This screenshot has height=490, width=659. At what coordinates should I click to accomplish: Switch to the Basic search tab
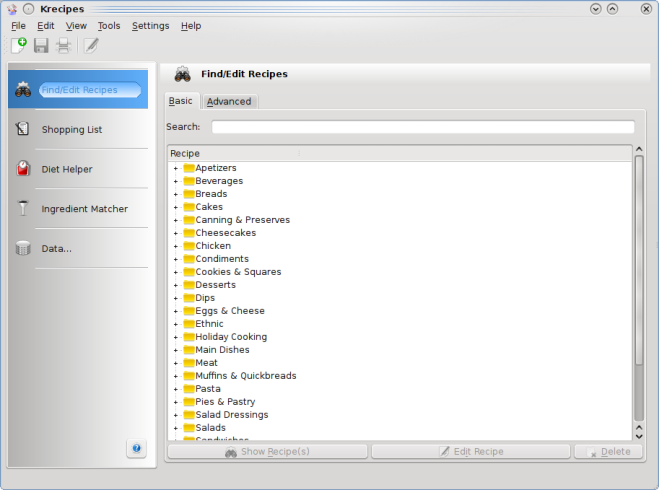pyautogui.click(x=181, y=101)
